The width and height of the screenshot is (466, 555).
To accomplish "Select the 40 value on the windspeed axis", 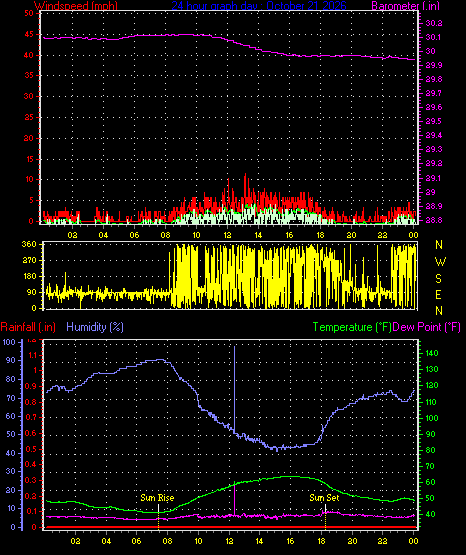I will click(x=29, y=55).
